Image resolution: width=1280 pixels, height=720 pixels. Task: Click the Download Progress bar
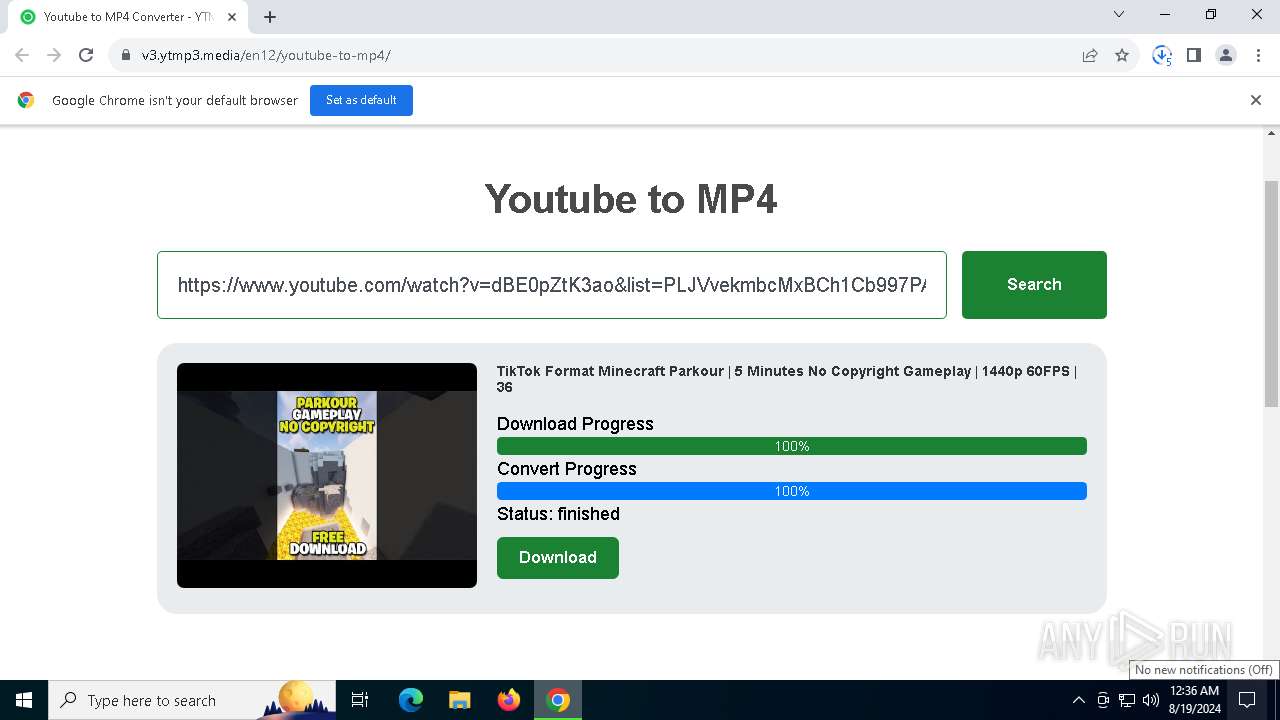(x=792, y=446)
